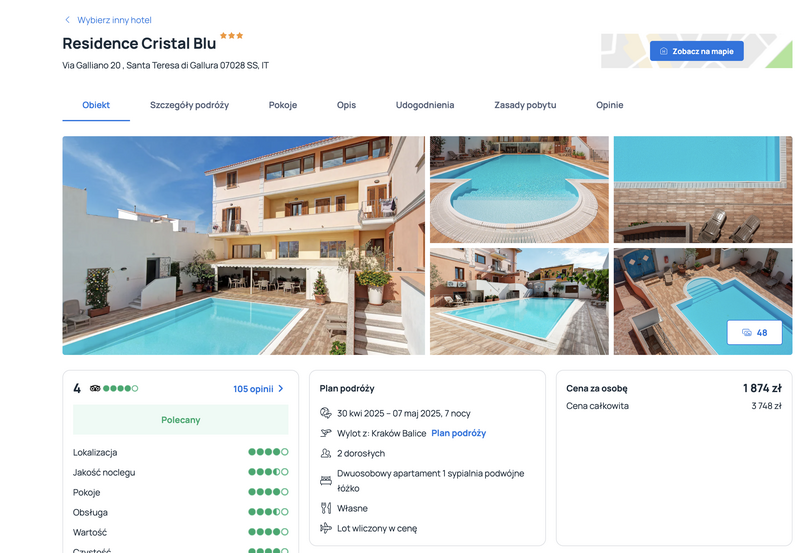Click the photo gallery icon showing 48
This screenshot has width=800, height=553.
click(x=746, y=333)
